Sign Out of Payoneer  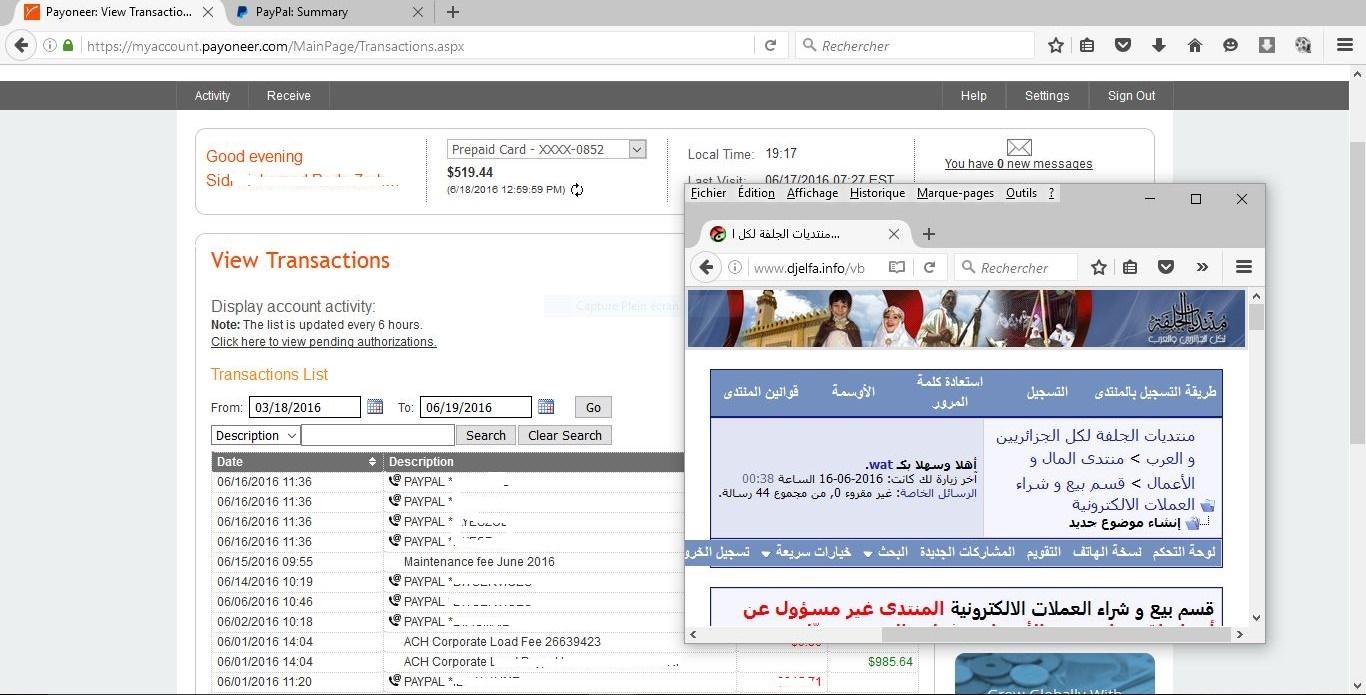pyautogui.click(x=1131, y=96)
